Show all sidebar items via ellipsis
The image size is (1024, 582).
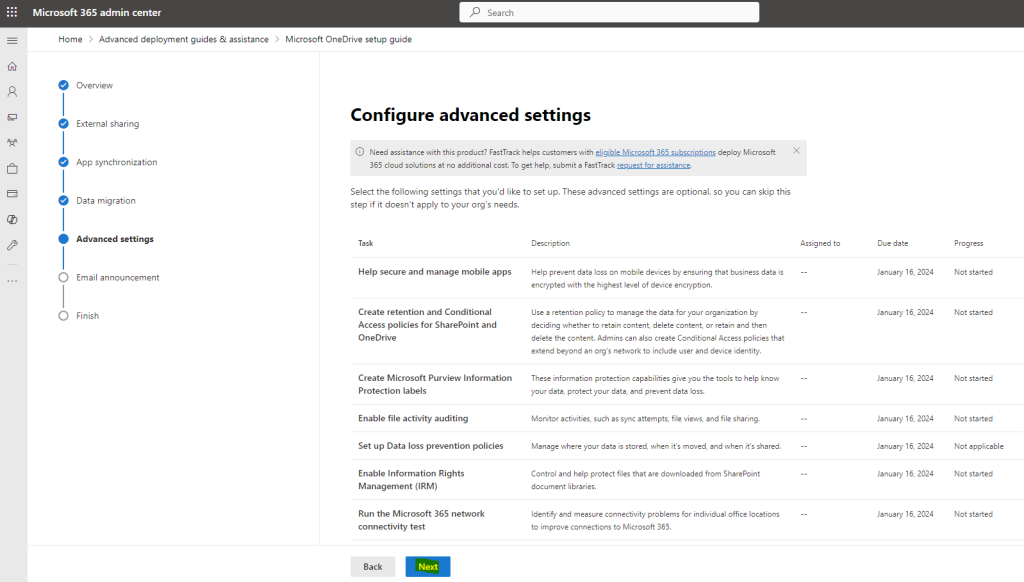pyautogui.click(x=12, y=281)
